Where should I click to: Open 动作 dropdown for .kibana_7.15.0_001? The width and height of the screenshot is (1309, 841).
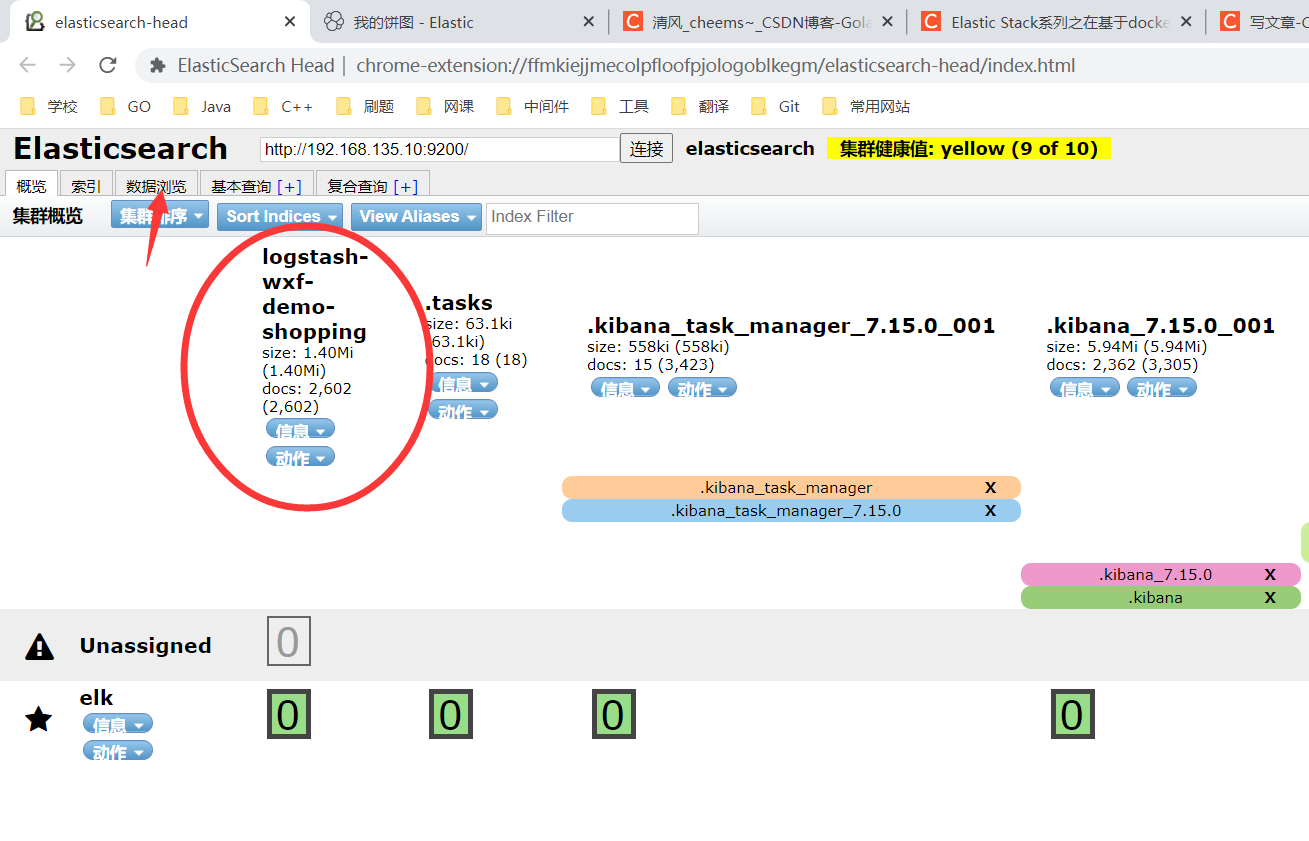click(1162, 388)
